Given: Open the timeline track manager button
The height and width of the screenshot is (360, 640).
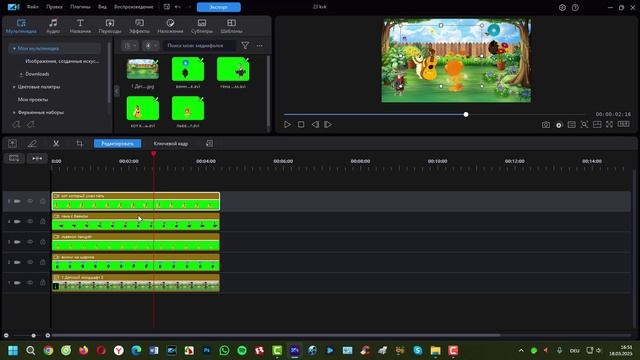Looking at the screenshot, I should (x=14, y=158).
